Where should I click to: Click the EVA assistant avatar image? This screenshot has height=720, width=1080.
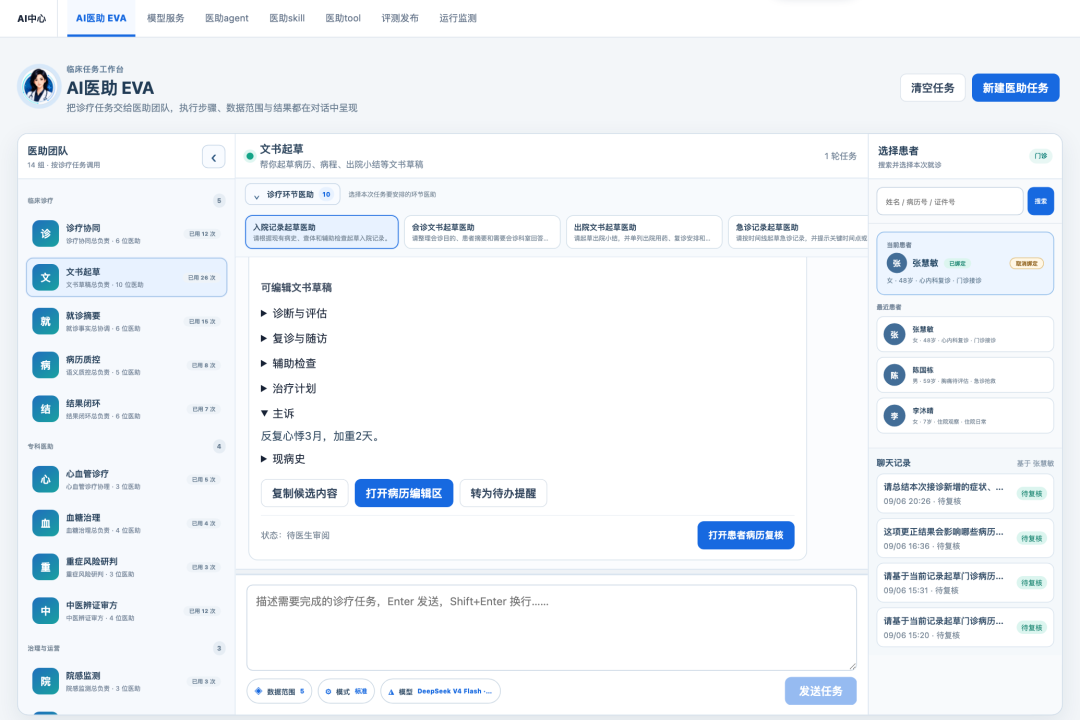coord(39,86)
